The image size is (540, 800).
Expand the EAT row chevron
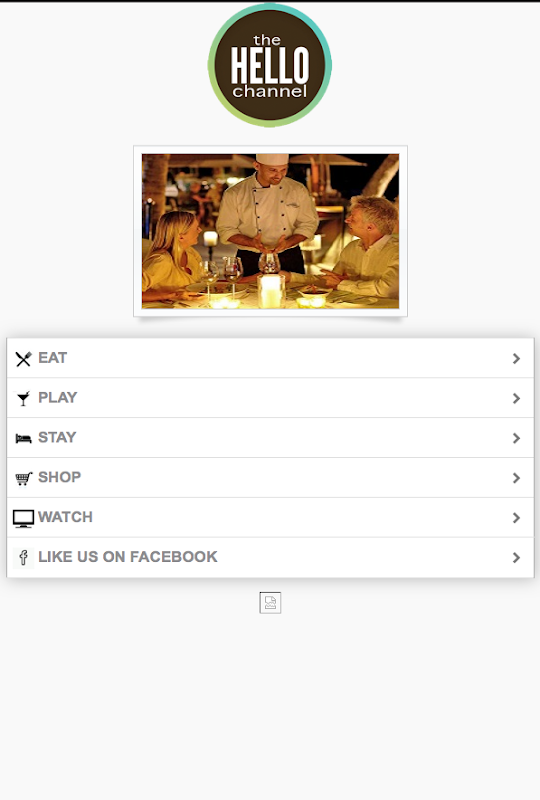pyautogui.click(x=517, y=359)
